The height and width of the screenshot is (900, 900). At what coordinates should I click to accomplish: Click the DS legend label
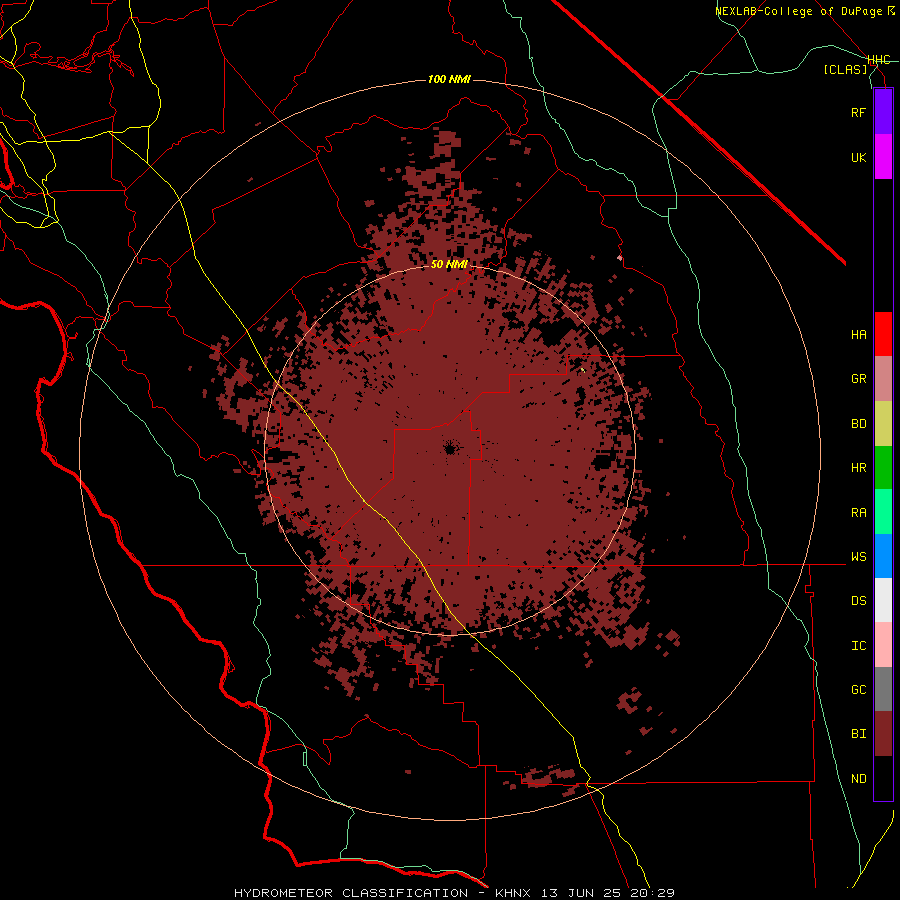click(858, 601)
